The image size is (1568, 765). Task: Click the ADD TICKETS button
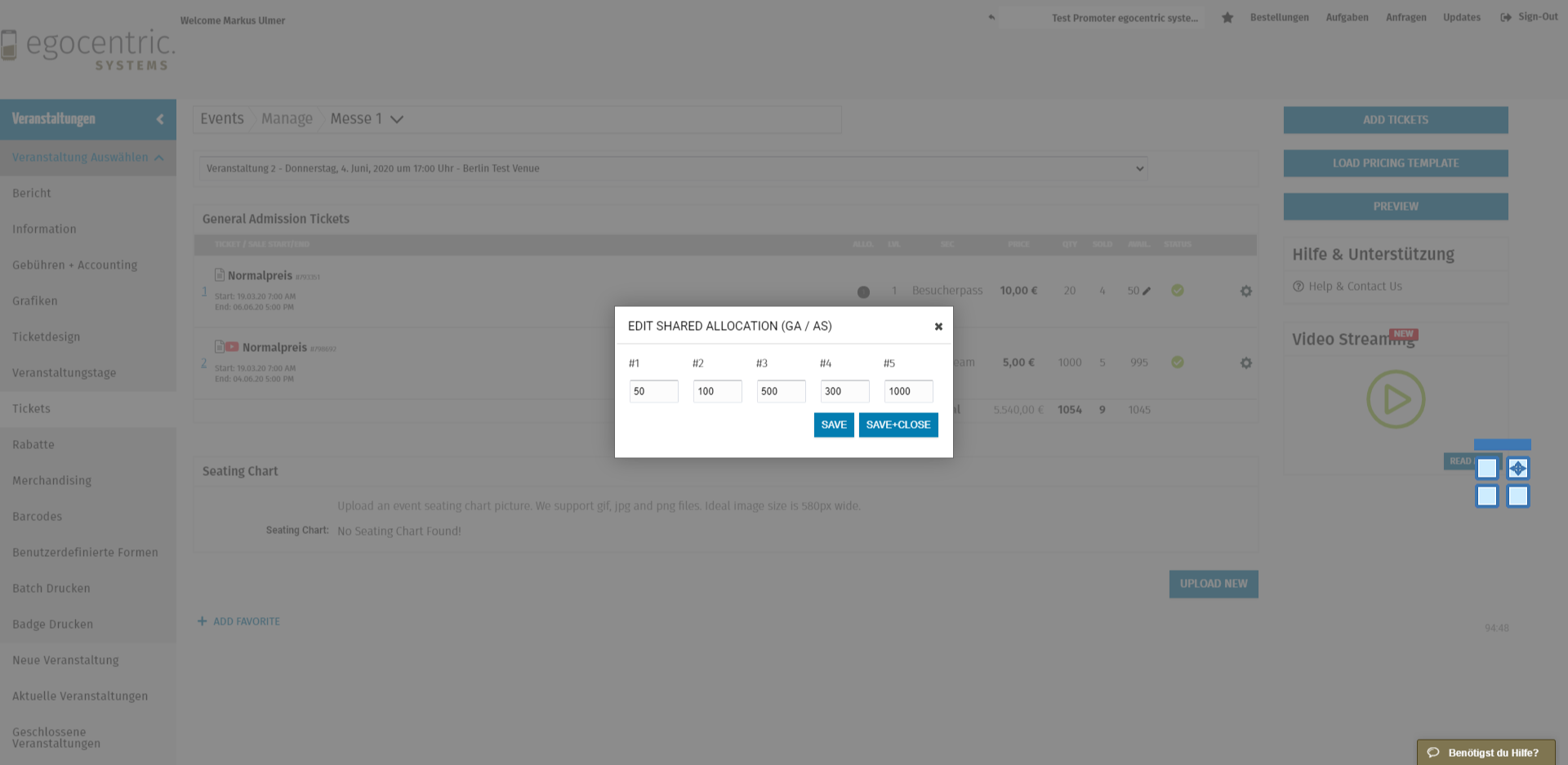click(x=1395, y=120)
